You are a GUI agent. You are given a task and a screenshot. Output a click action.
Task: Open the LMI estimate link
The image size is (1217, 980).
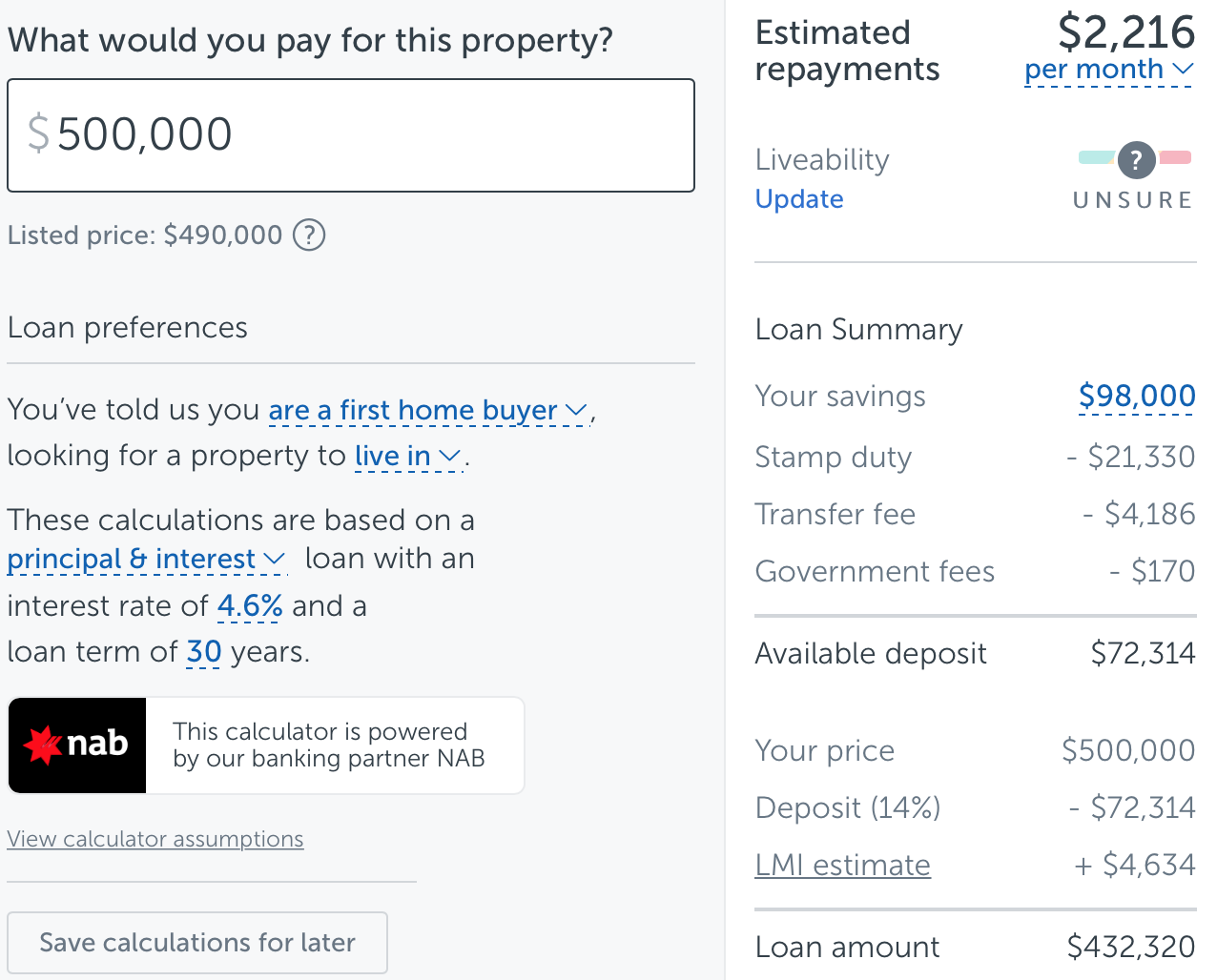(x=842, y=866)
